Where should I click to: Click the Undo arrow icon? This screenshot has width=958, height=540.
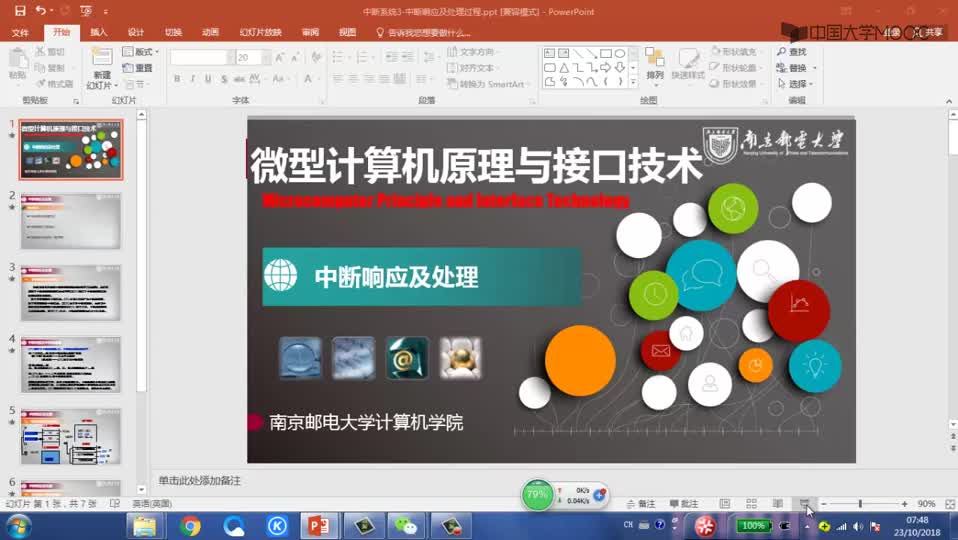(40, 11)
